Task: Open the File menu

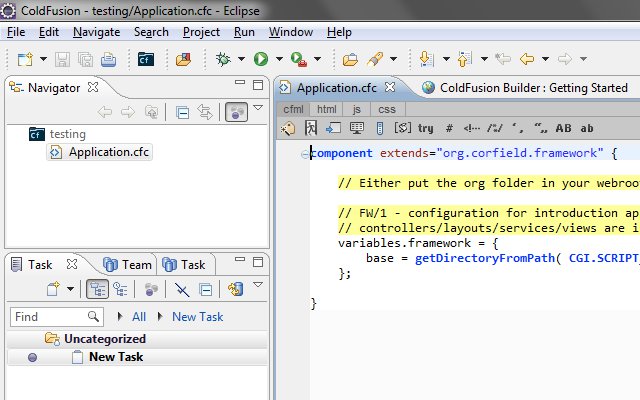Action: coord(16,32)
